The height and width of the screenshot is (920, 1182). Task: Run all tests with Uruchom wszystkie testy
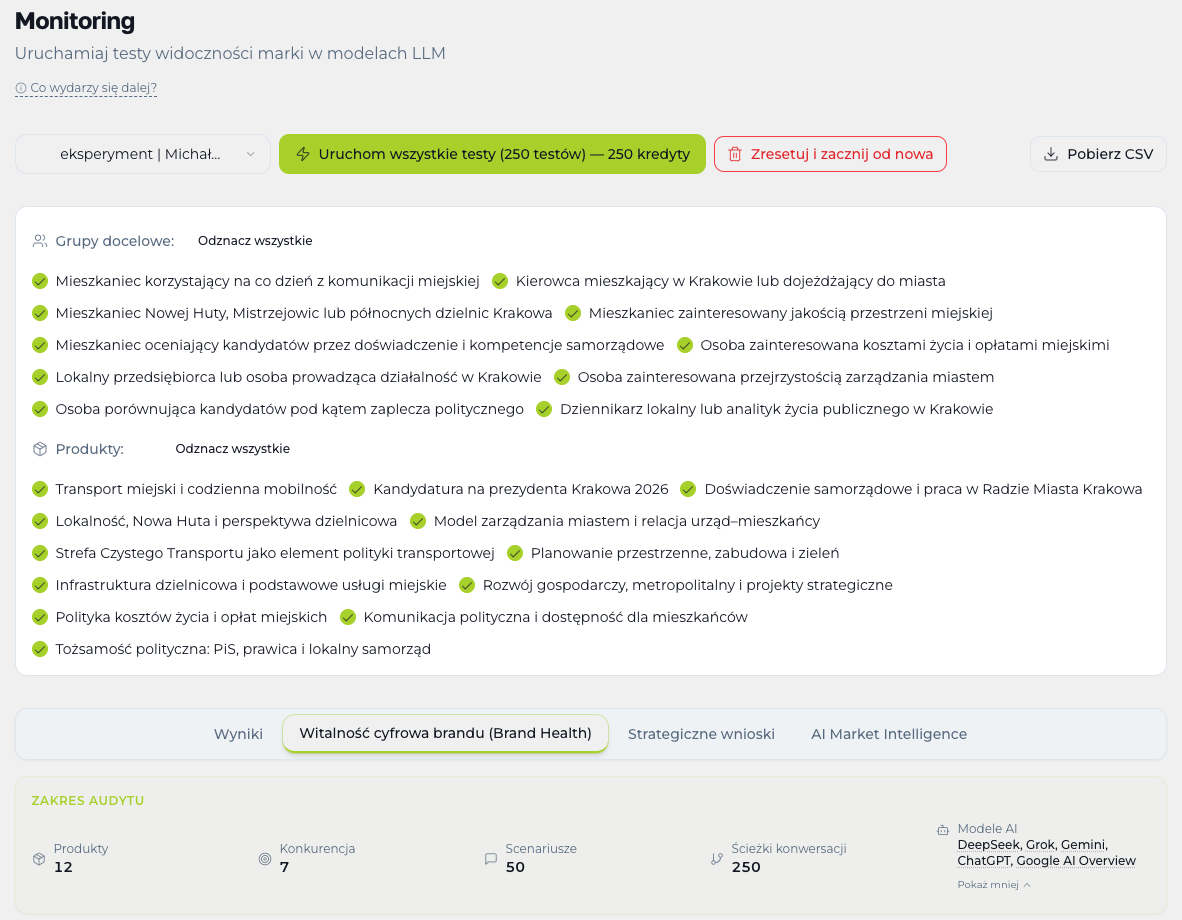coord(492,154)
